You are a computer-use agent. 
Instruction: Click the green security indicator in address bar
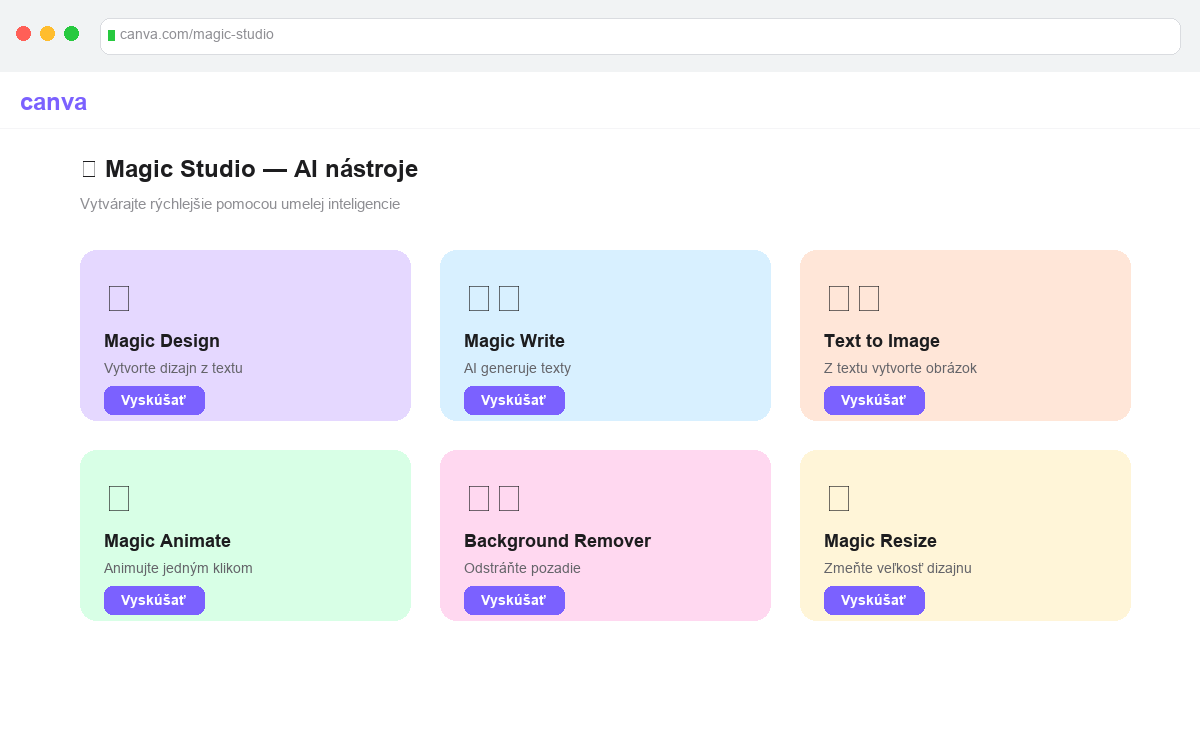point(112,36)
